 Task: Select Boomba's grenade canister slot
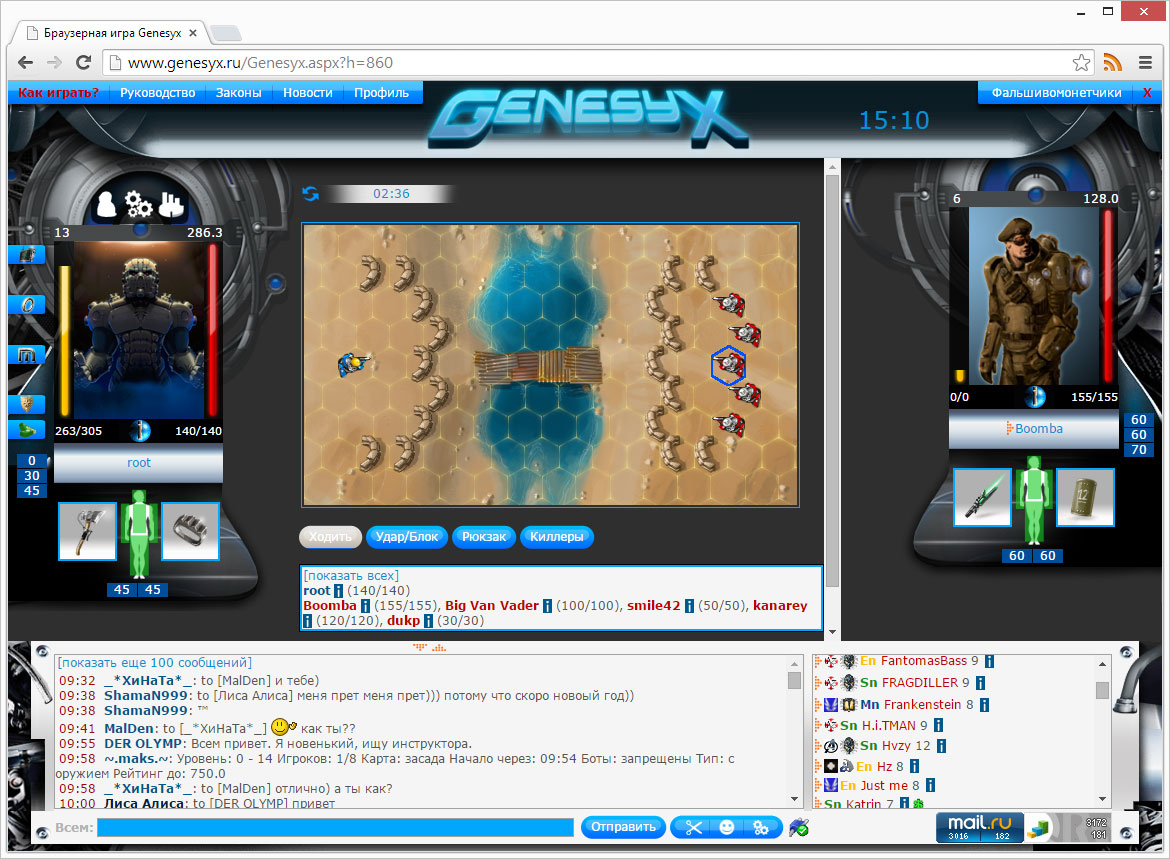[1085, 497]
